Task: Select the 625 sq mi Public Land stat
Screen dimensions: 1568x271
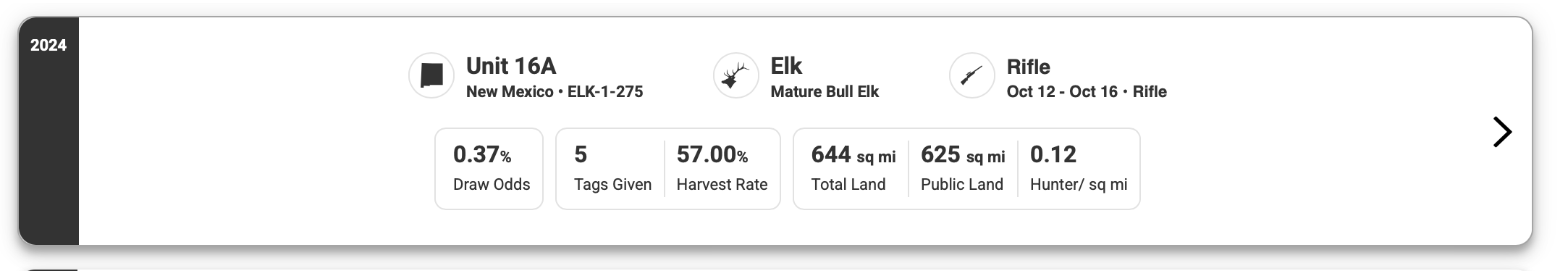Action: click(963, 169)
